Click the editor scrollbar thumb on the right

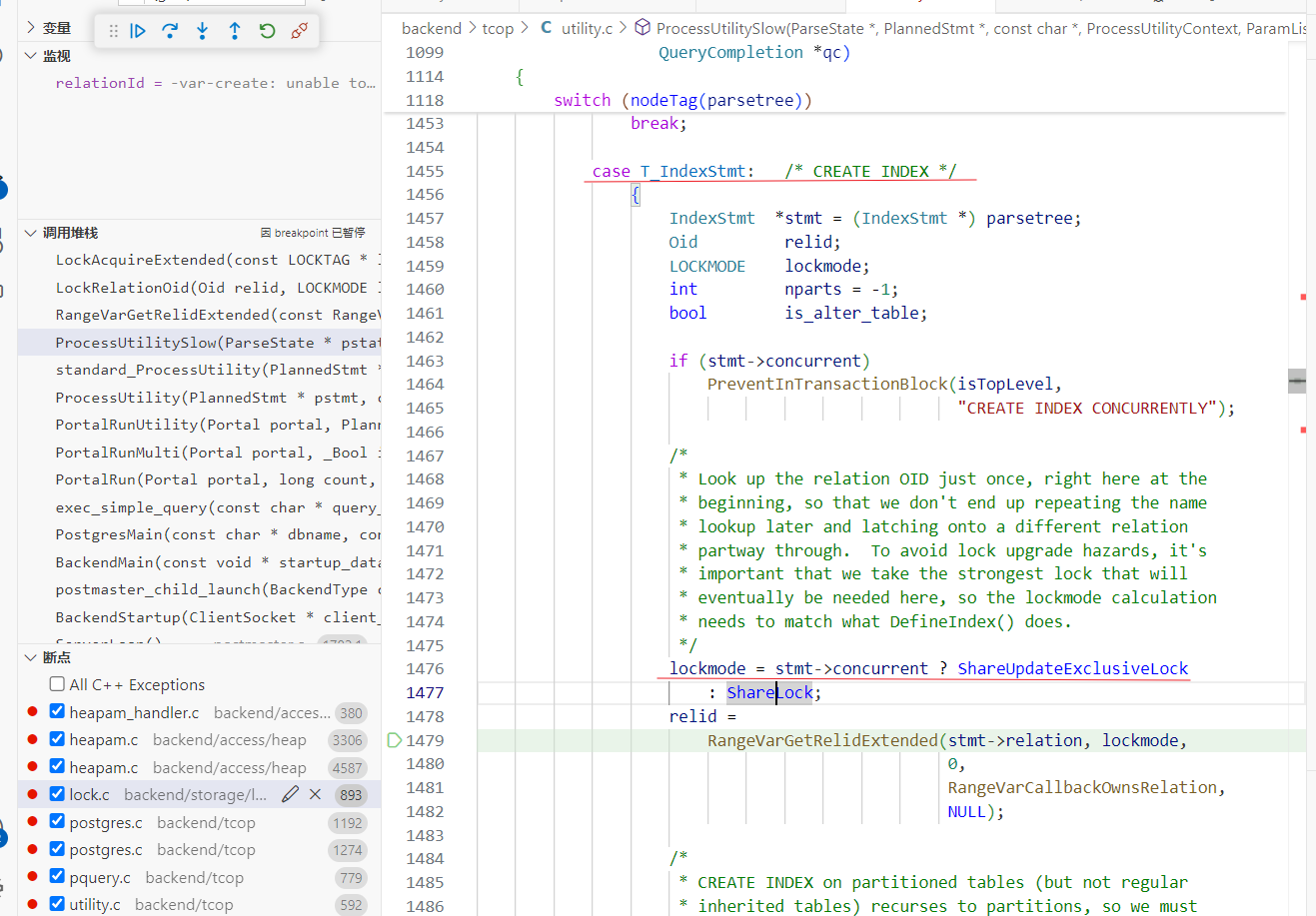click(1297, 381)
